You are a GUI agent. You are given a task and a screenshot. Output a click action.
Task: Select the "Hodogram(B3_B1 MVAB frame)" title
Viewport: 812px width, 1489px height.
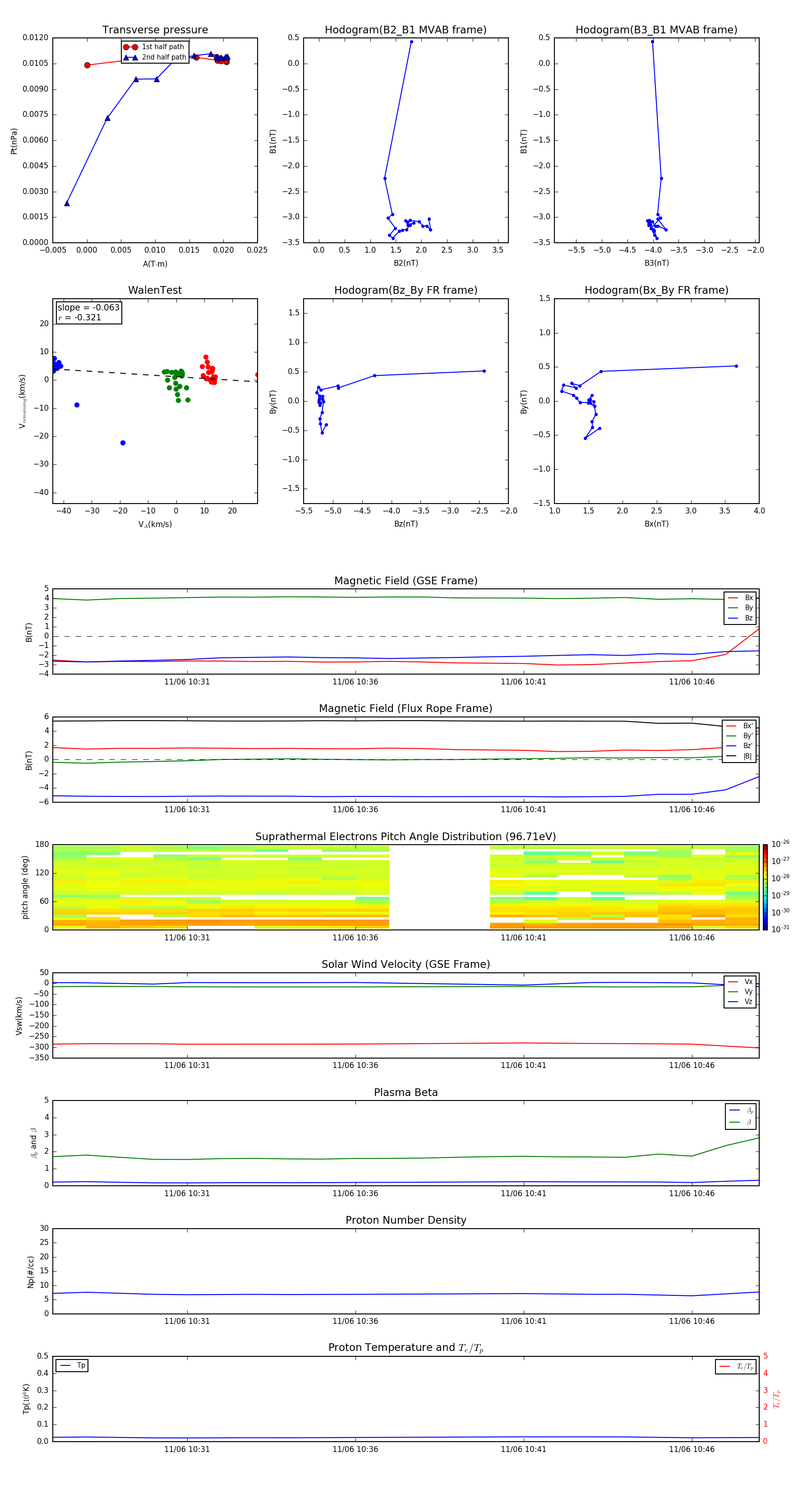[x=656, y=30]
